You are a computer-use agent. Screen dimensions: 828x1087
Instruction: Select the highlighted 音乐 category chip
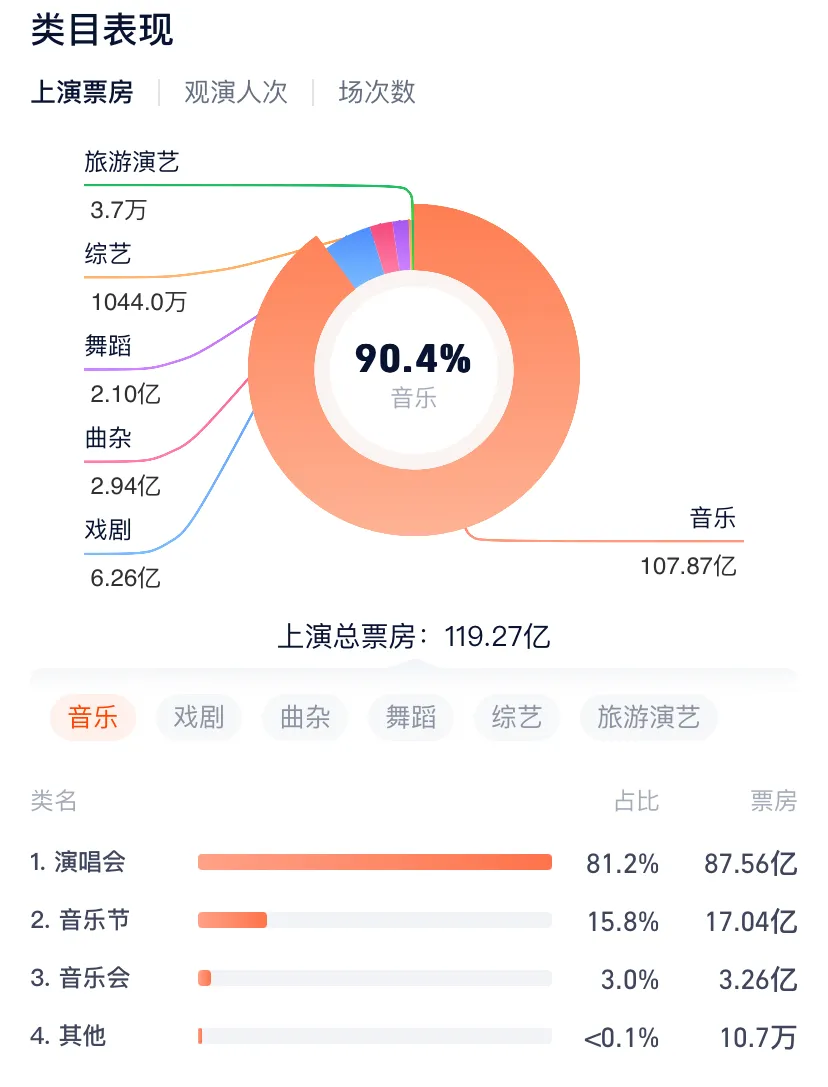[x=93, y=717]
